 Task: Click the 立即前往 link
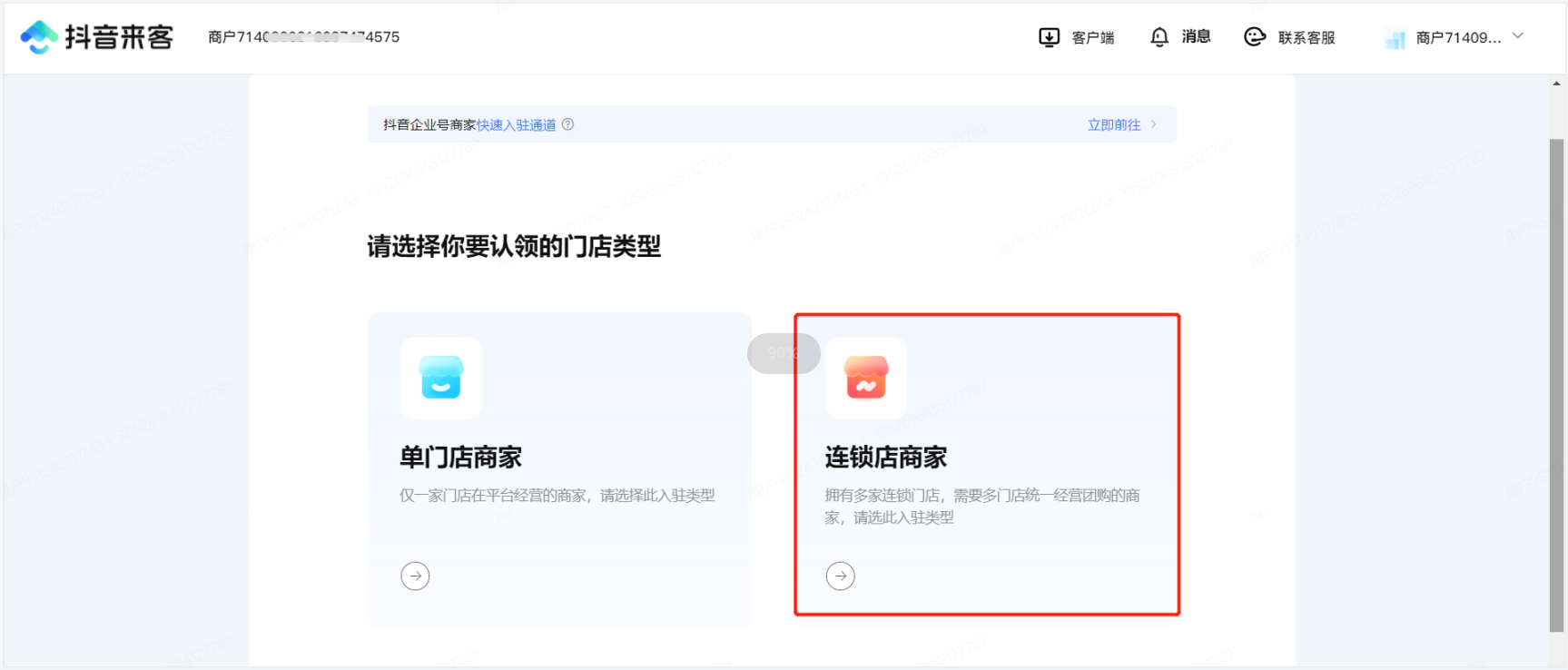[1114, 124]
